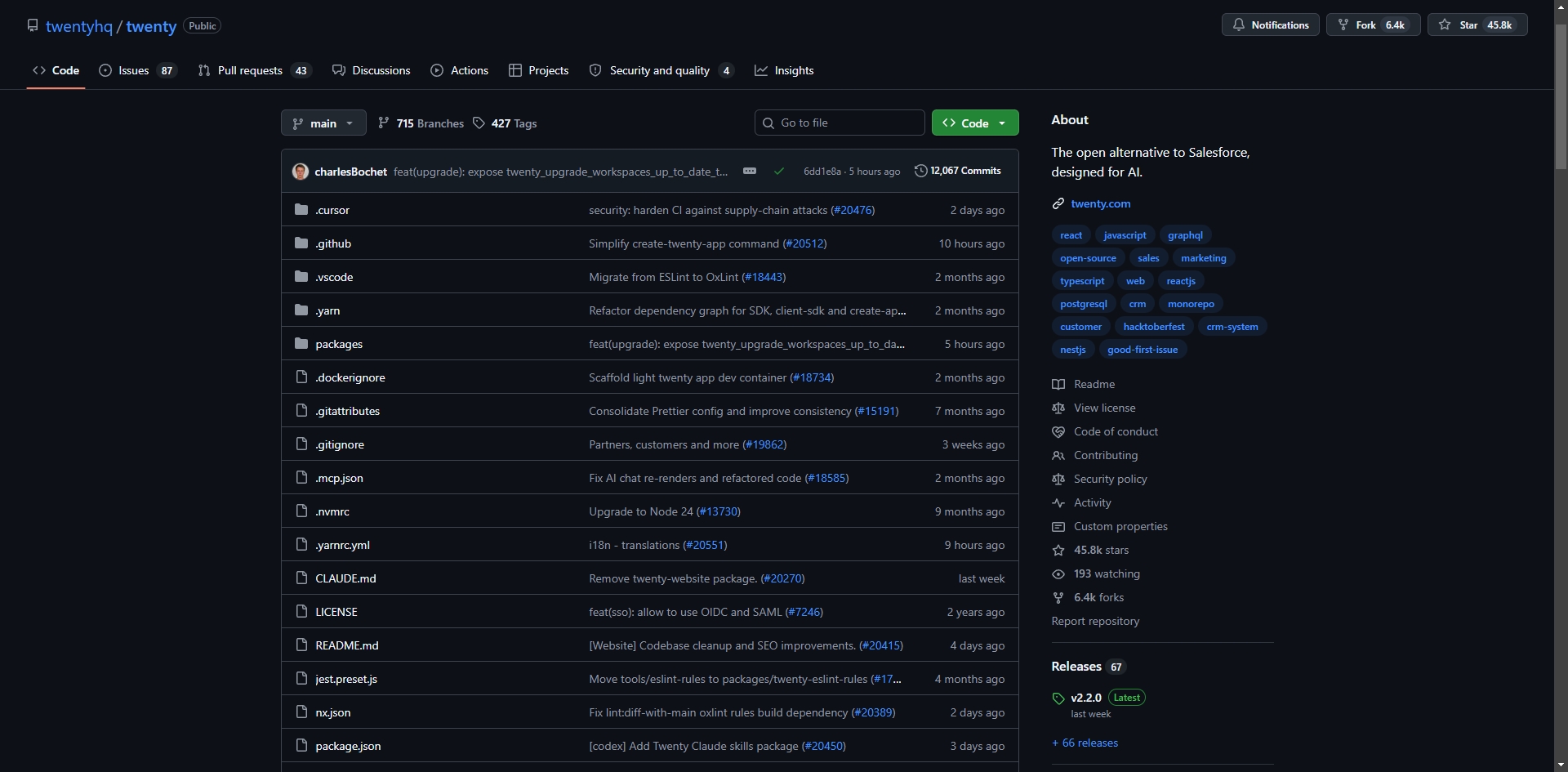This screenshot has height=772, width=1568.
Task: Visit the twenty.com website link
Action: pyautogui.click(x=1101, y=204)
